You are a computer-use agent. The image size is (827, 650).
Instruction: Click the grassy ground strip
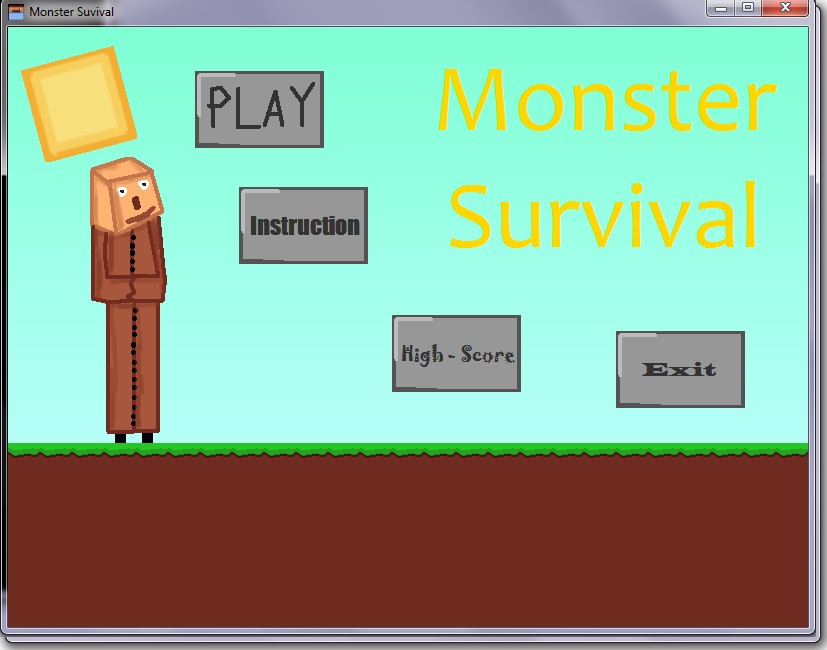coord(400,447)
